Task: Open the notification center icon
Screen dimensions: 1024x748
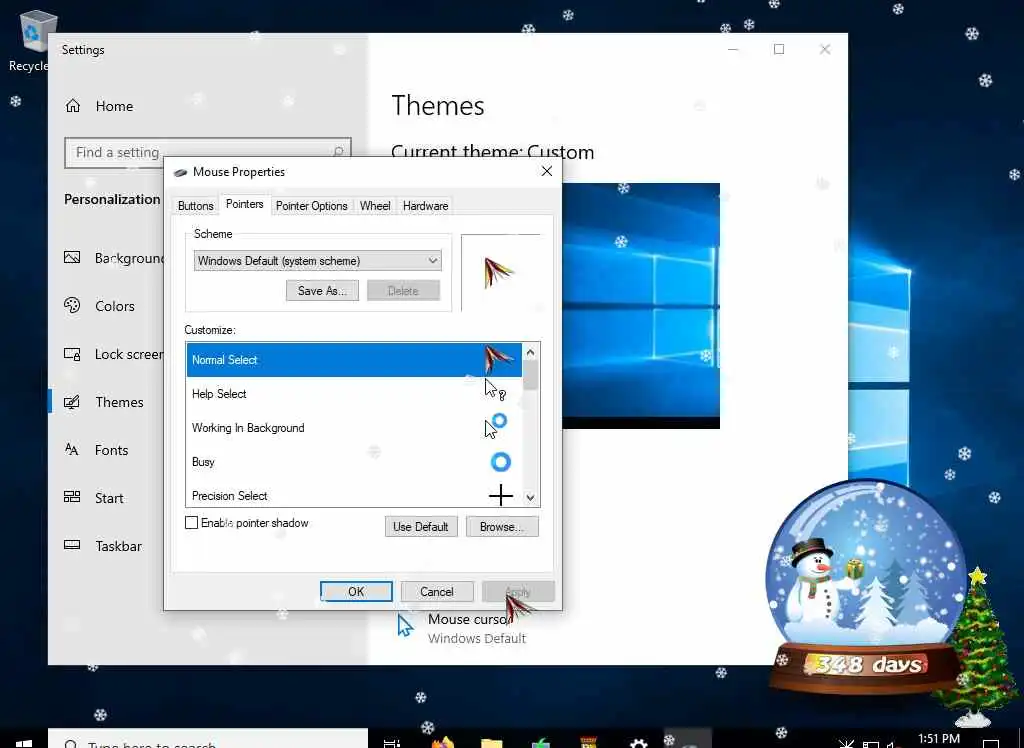Action: click(991, 743)
